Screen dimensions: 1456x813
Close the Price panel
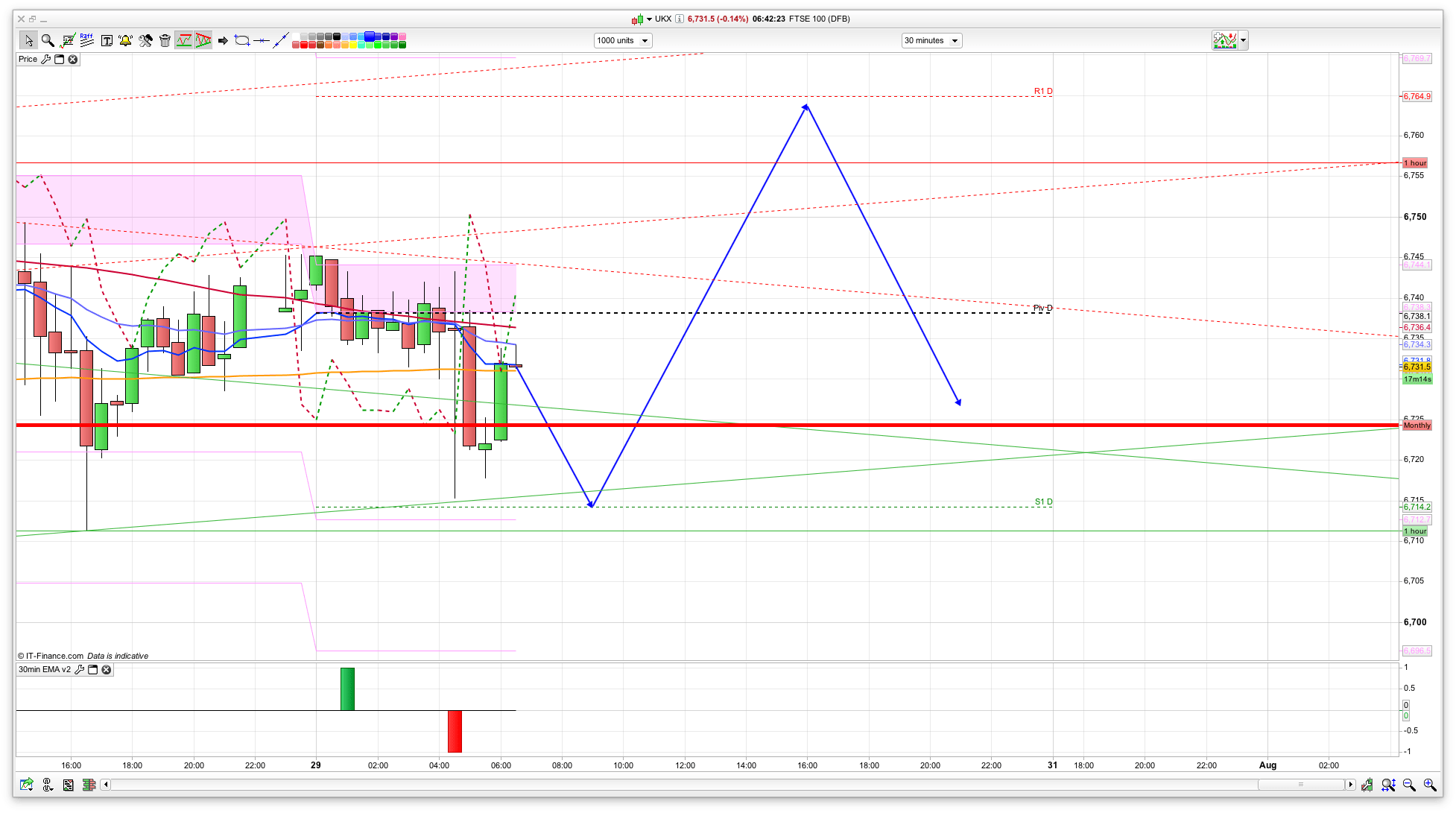73,59
